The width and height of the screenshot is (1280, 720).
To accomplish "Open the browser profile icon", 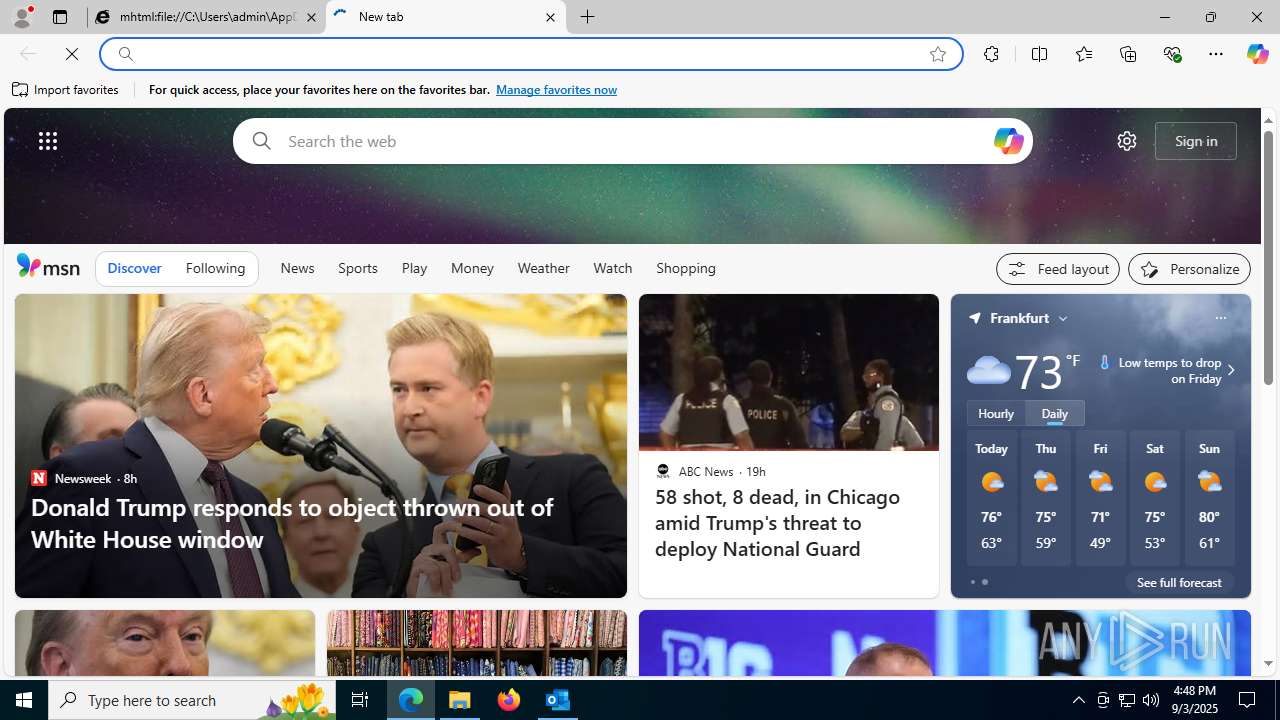I will [x=21, y=17].
